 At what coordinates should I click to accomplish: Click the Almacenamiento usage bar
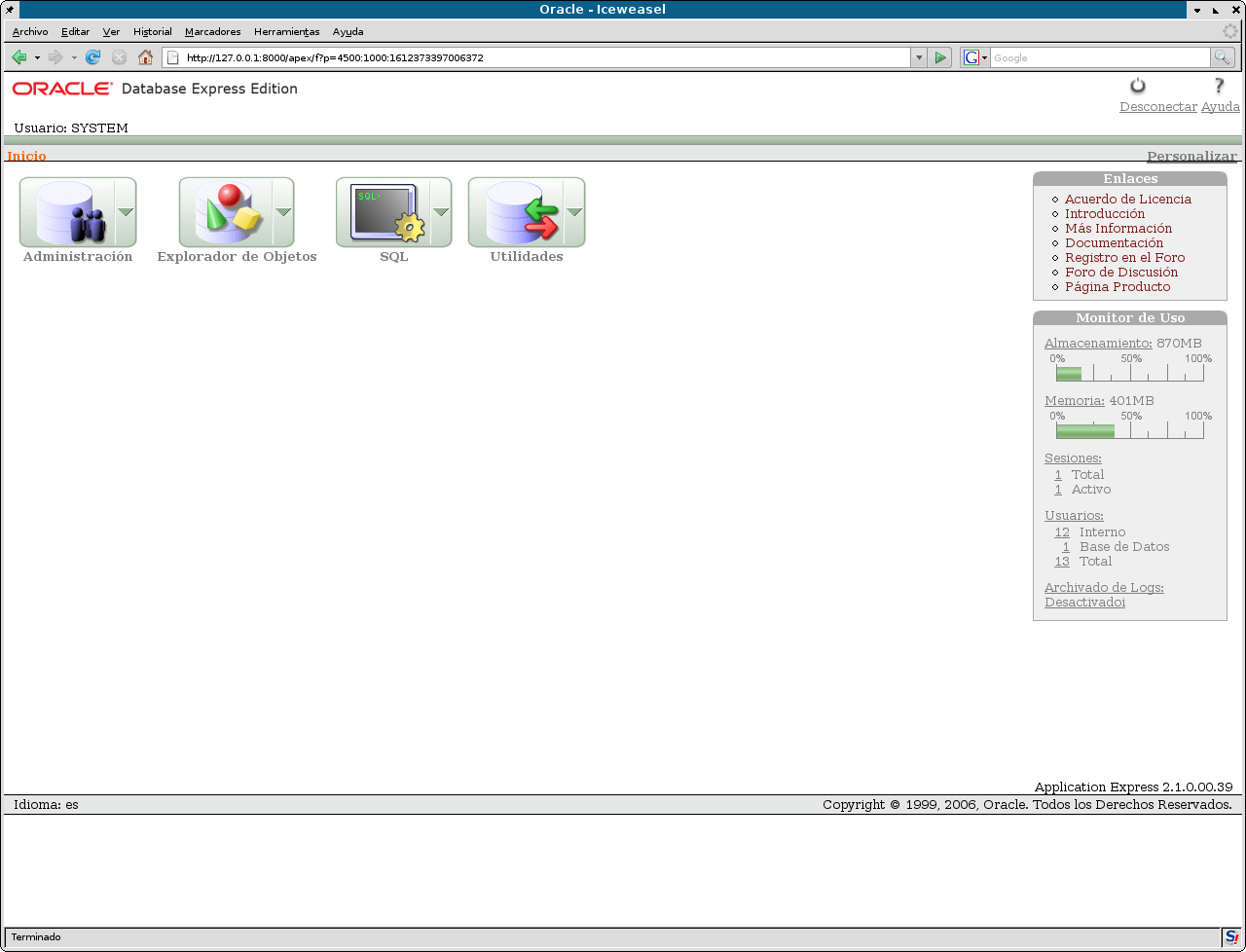tap(1129, 373)
